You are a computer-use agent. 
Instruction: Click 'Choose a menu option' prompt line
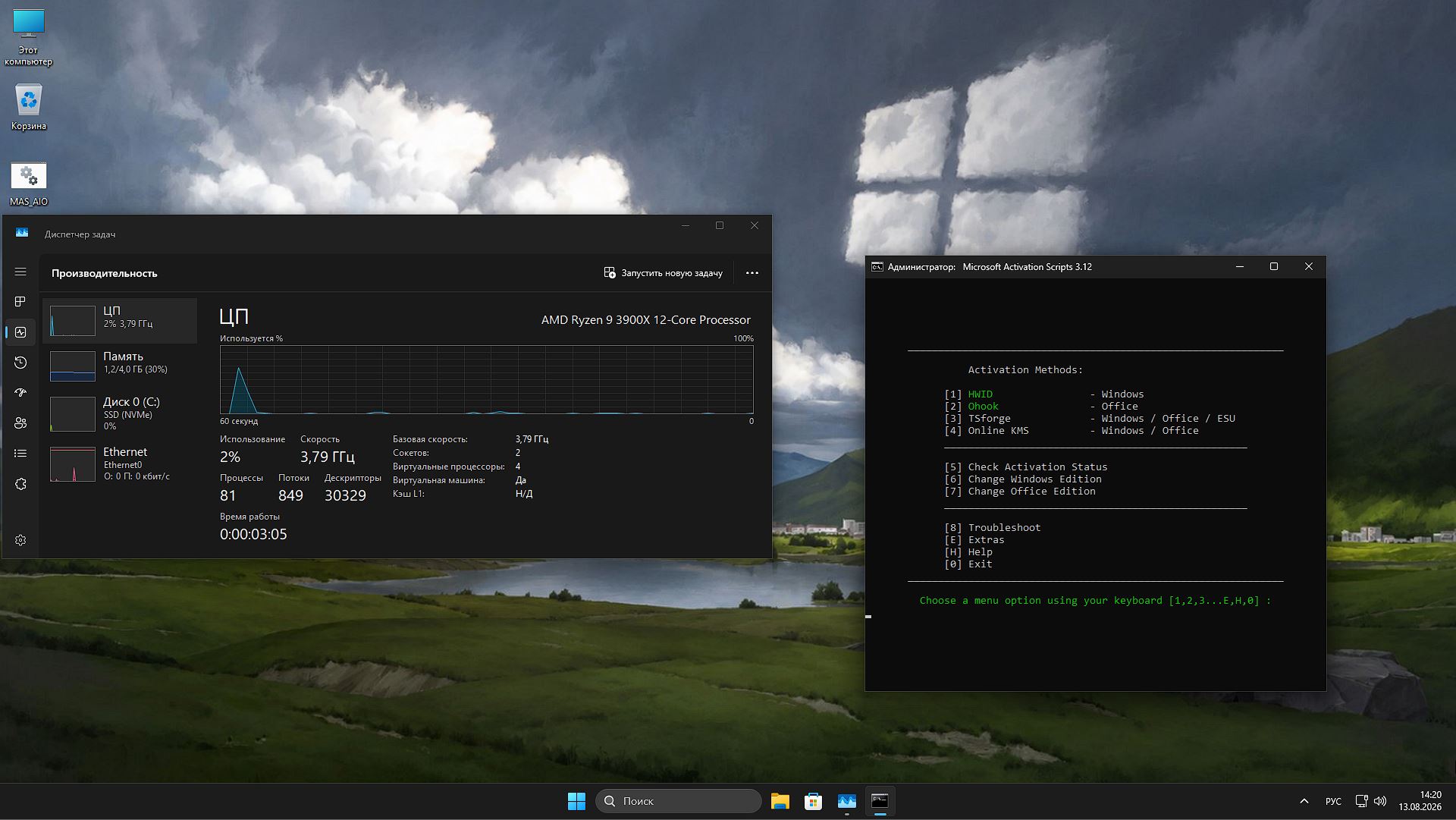pos(1095,601)
